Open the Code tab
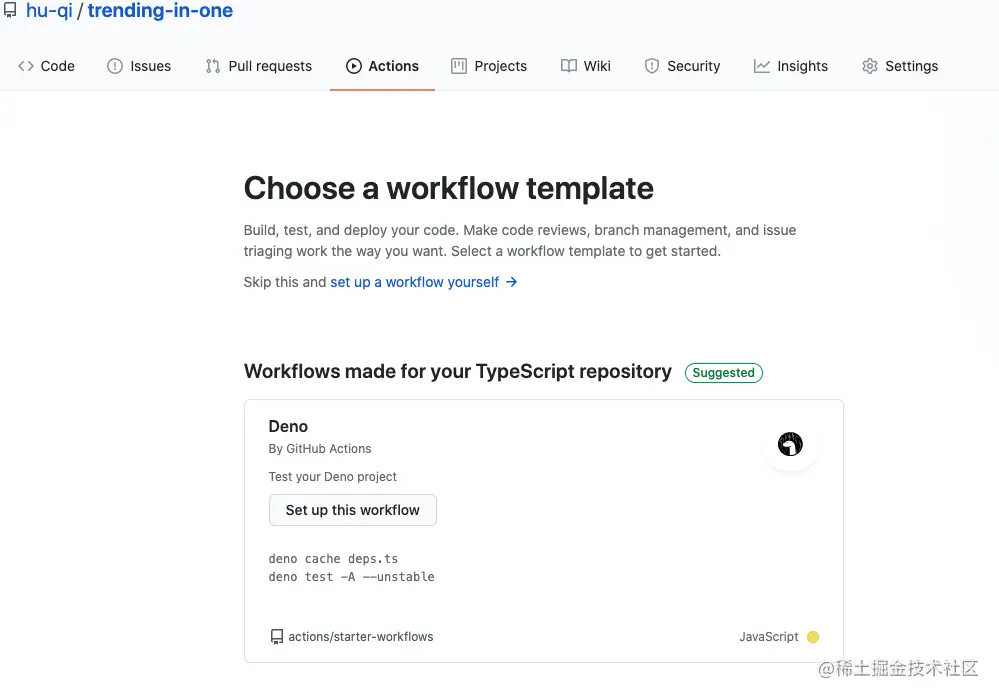This screenshot has height=699, width=999. [47, 66]
